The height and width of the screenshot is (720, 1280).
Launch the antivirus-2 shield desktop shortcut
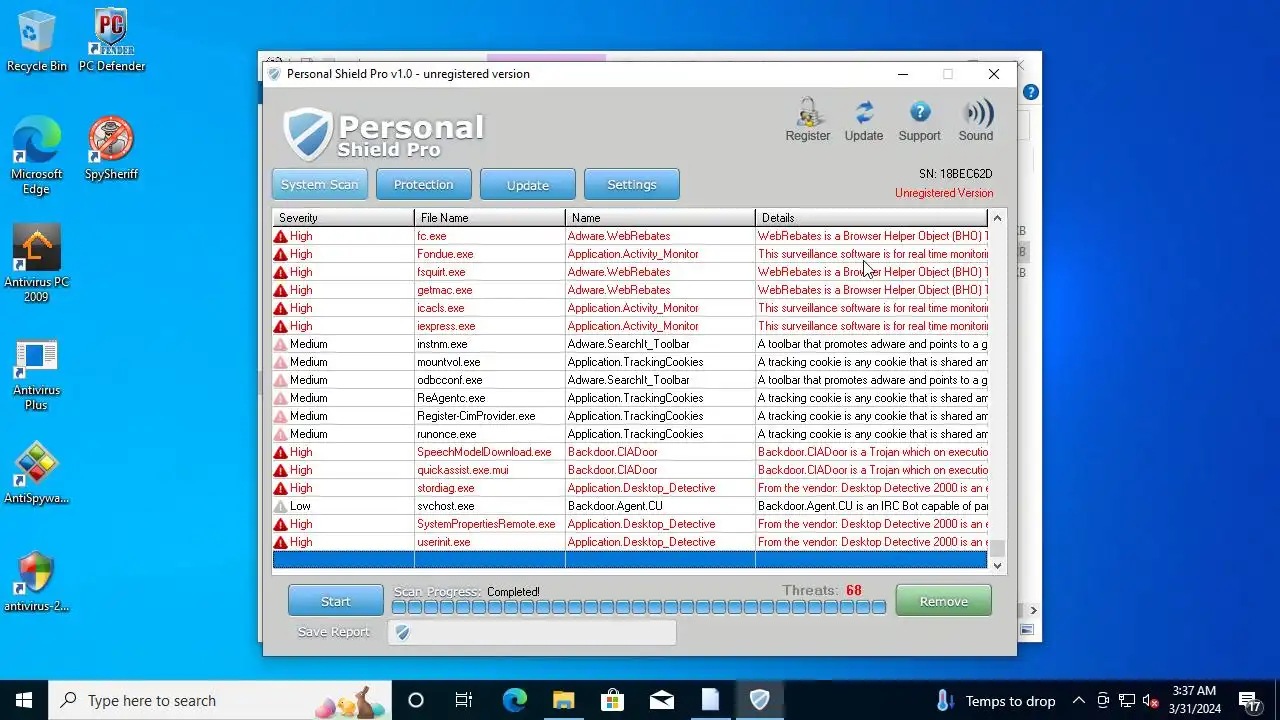click(x=37, y=581)
